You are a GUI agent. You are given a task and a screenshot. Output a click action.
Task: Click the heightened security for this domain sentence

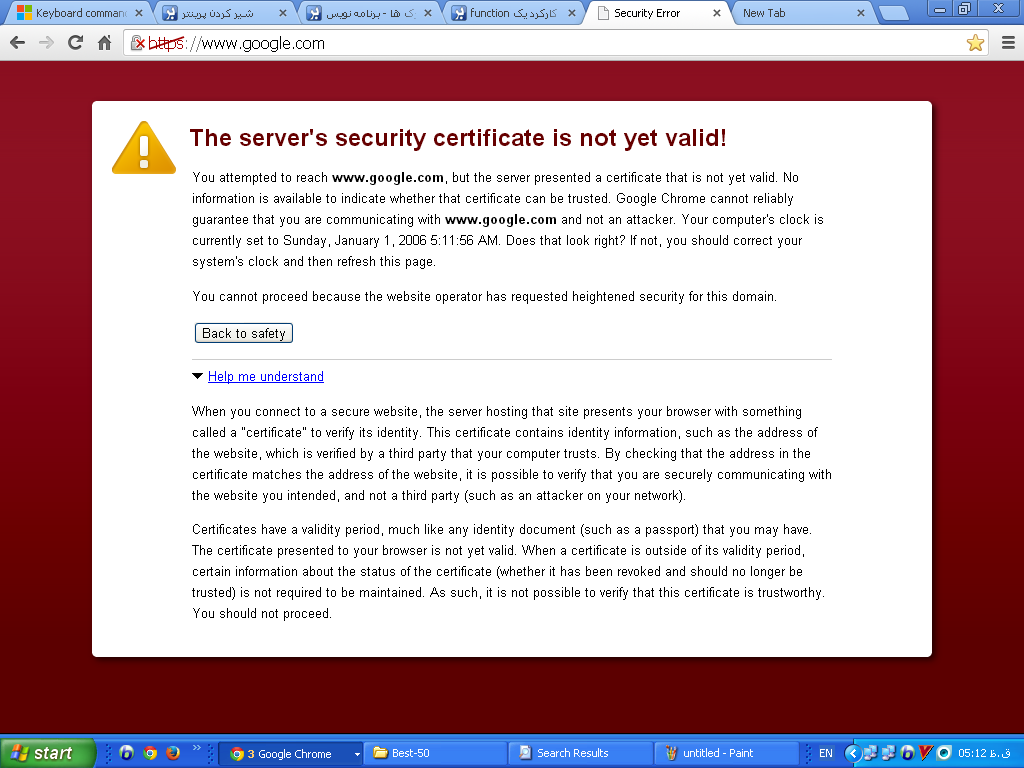tap(485, 296)
